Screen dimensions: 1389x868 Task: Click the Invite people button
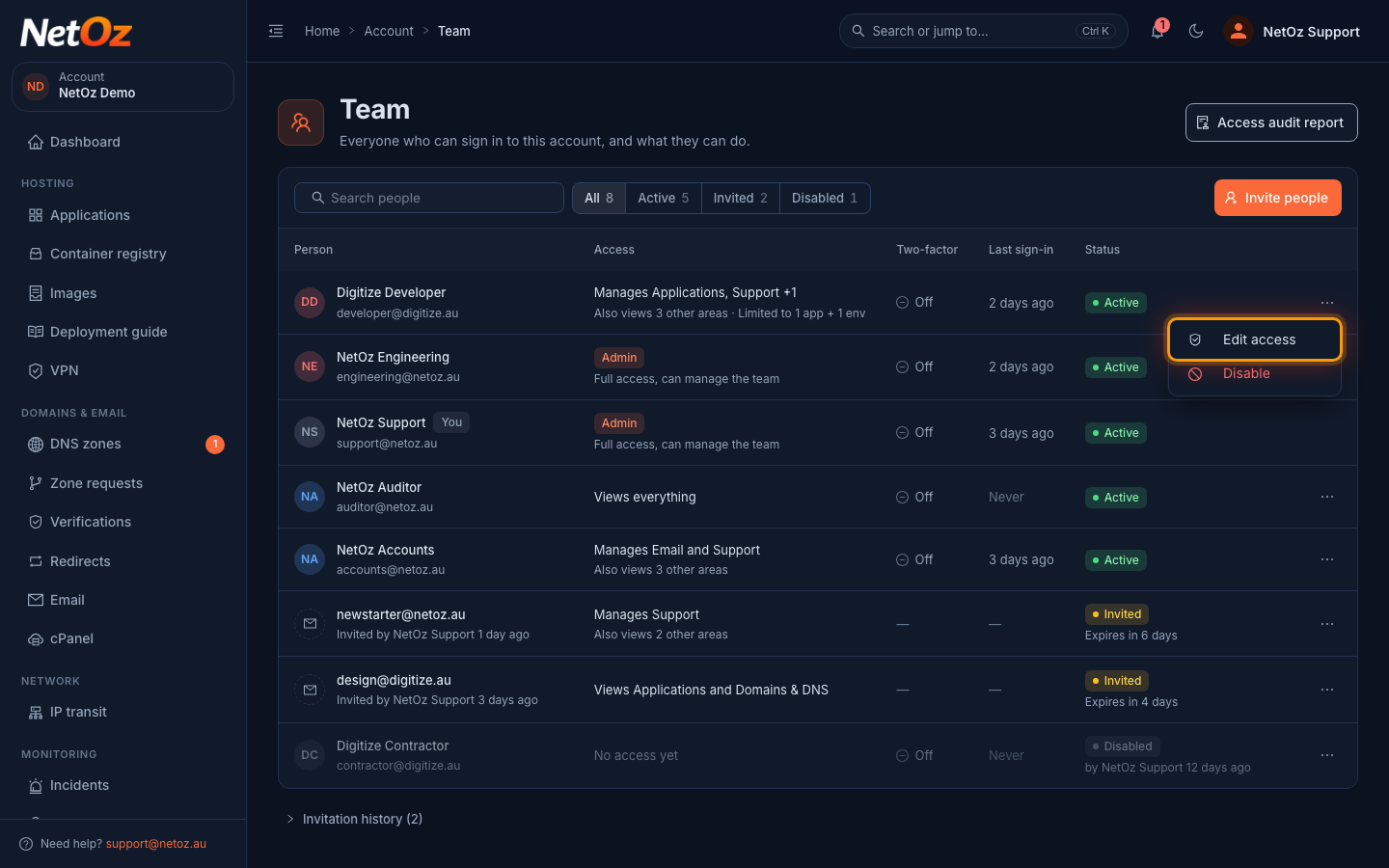pos(1278,198)
